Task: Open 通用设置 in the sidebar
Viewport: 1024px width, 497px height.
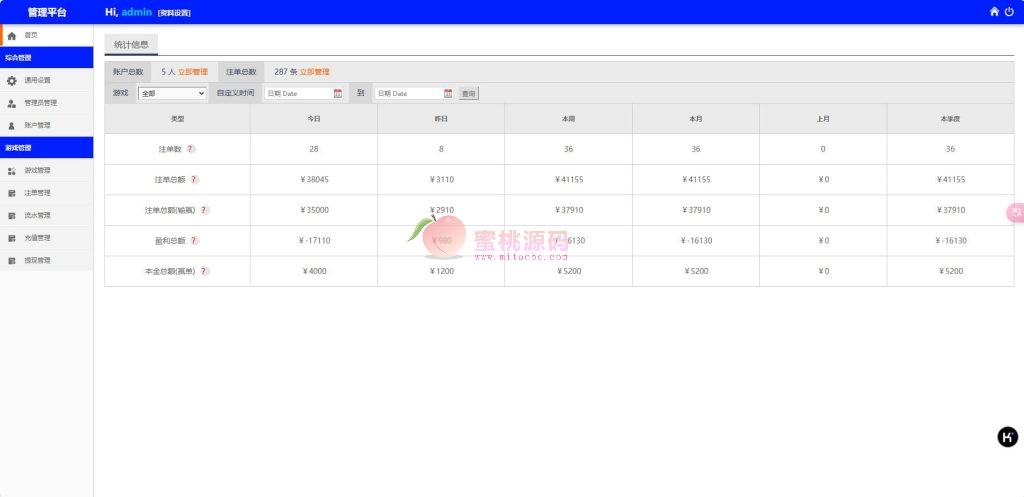Action: tap(37, 80)
